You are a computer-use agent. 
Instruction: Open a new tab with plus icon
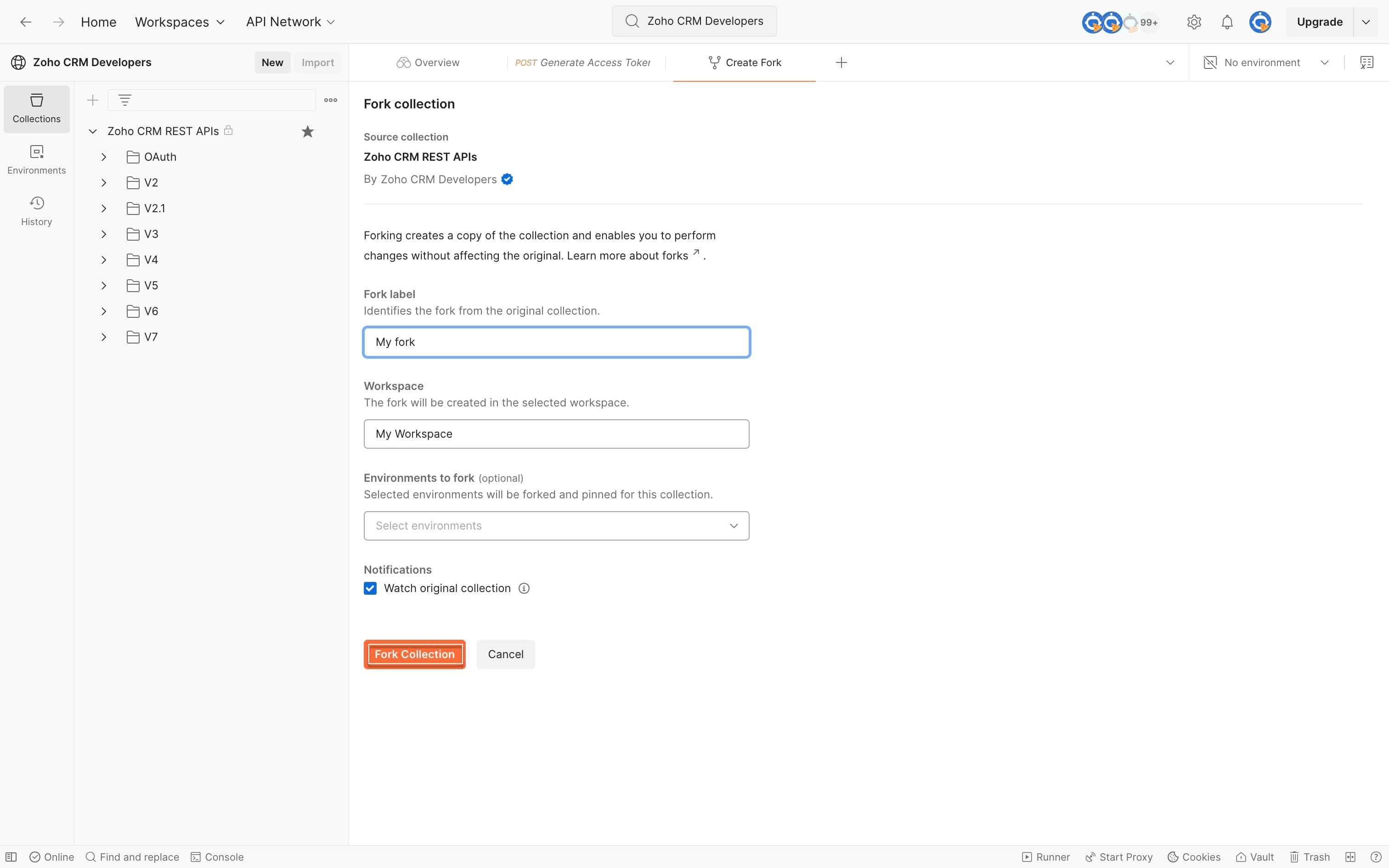click(841, 62)
